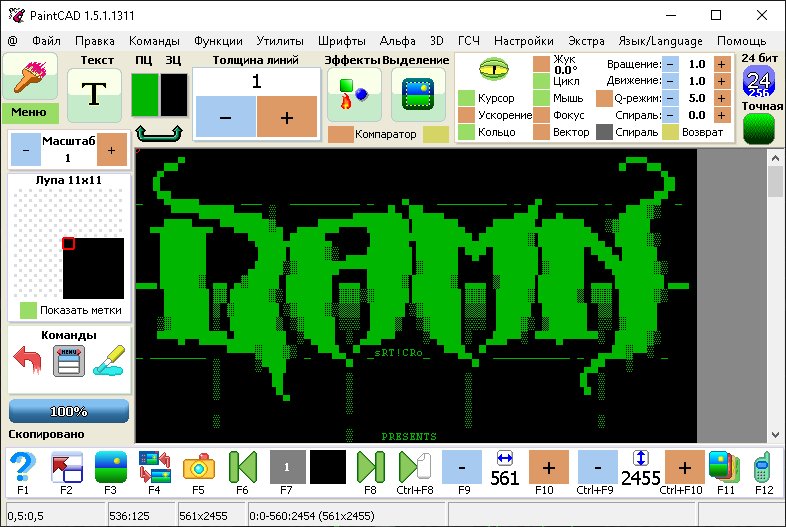Select the highlighter marker command icon

pos(108,360)
